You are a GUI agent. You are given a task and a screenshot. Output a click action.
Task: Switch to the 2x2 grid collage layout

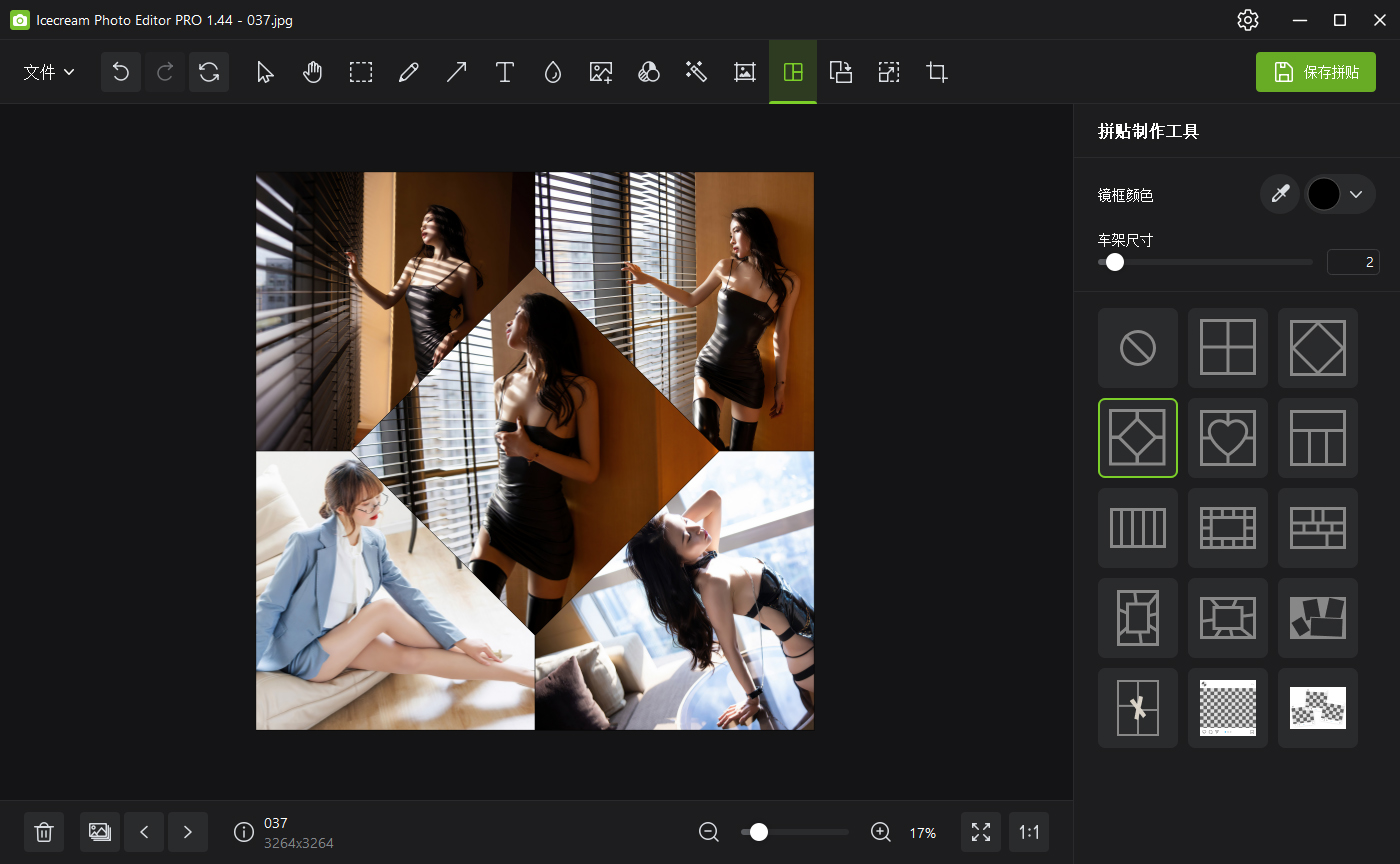(1227, 347)
